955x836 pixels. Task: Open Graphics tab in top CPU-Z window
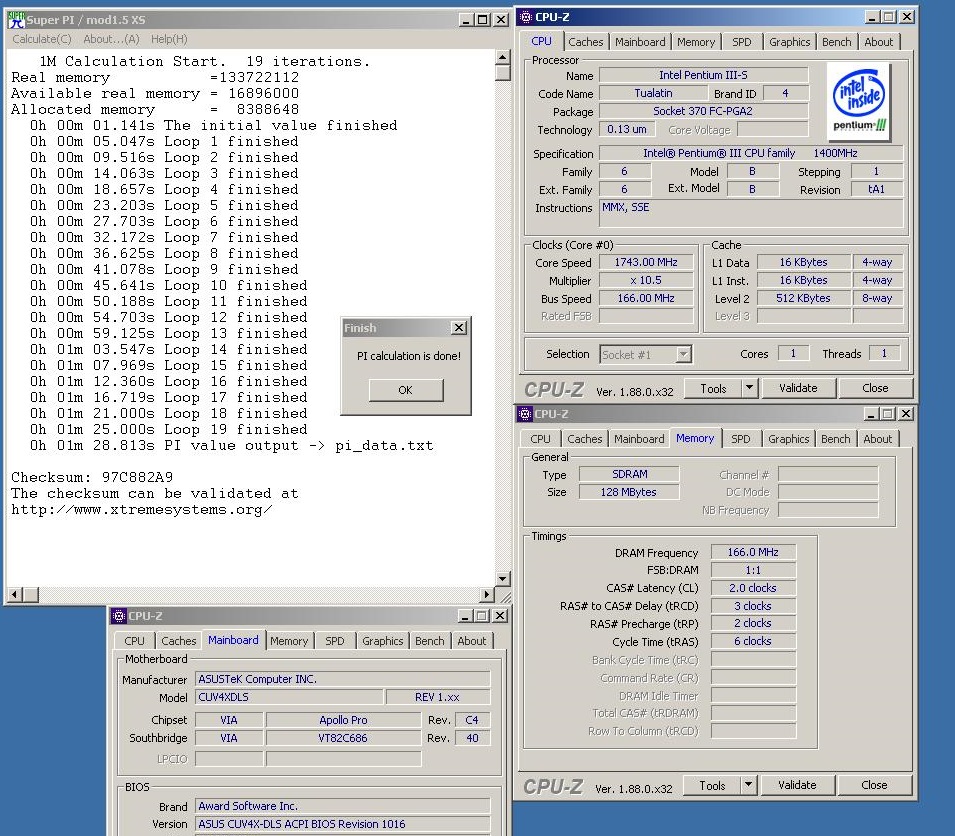click(x=789, y=42)
